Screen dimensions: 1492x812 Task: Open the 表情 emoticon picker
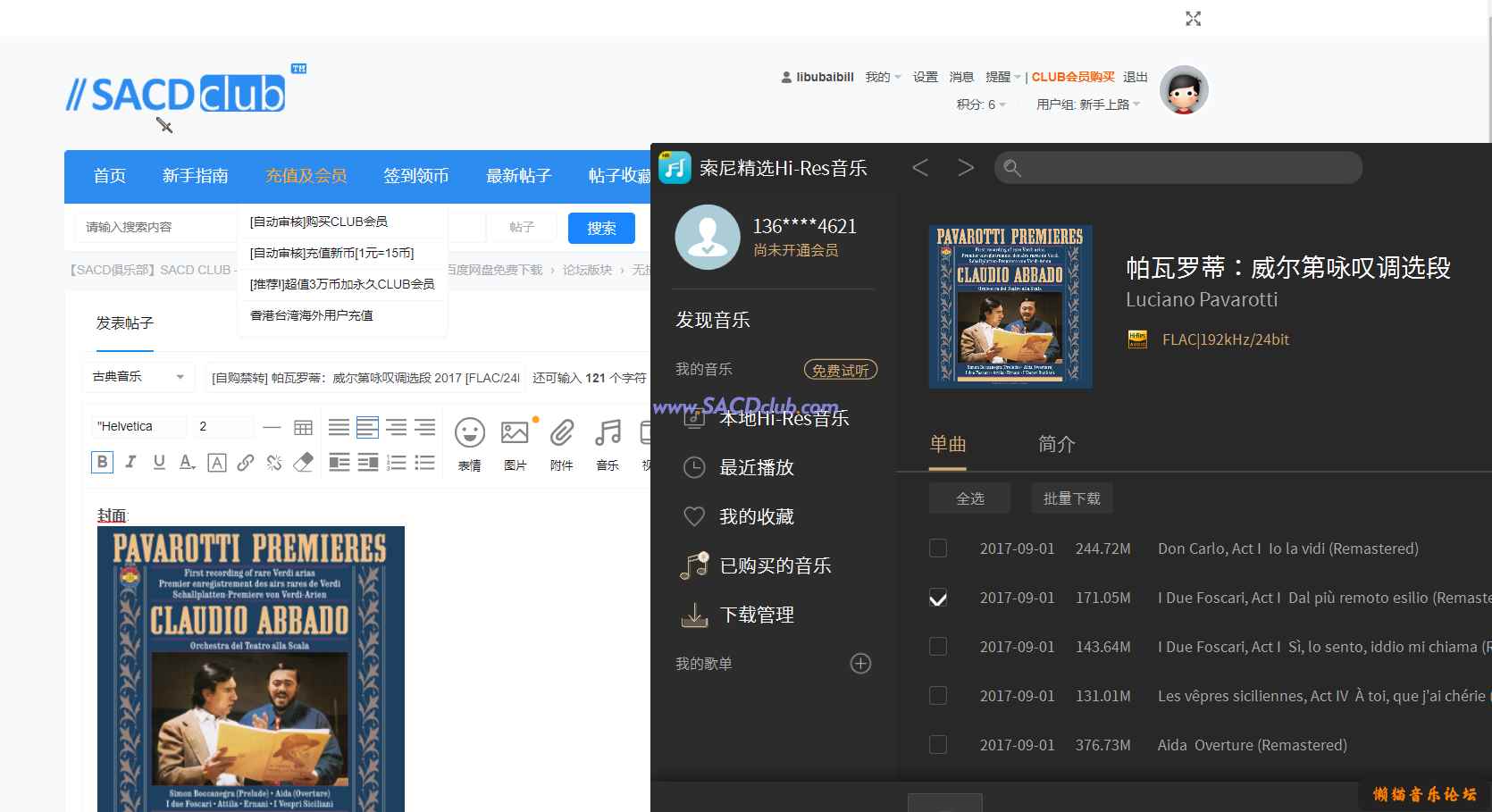[470, 443]
